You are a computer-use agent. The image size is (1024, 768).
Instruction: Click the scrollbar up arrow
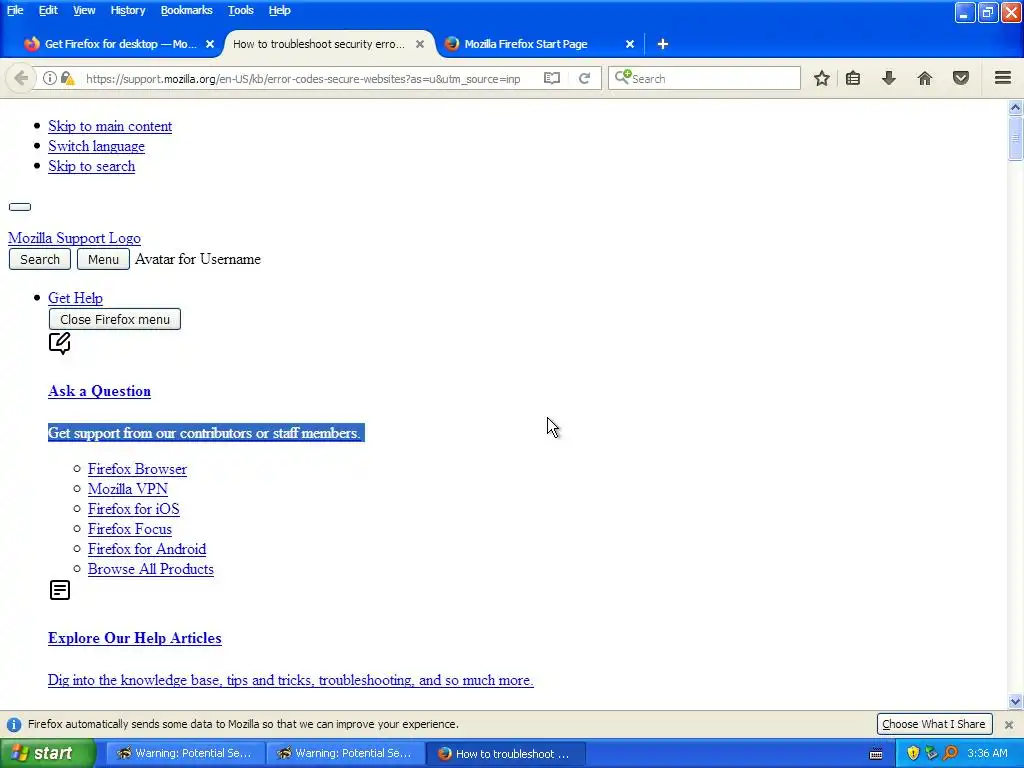(x=1015, y=107)
